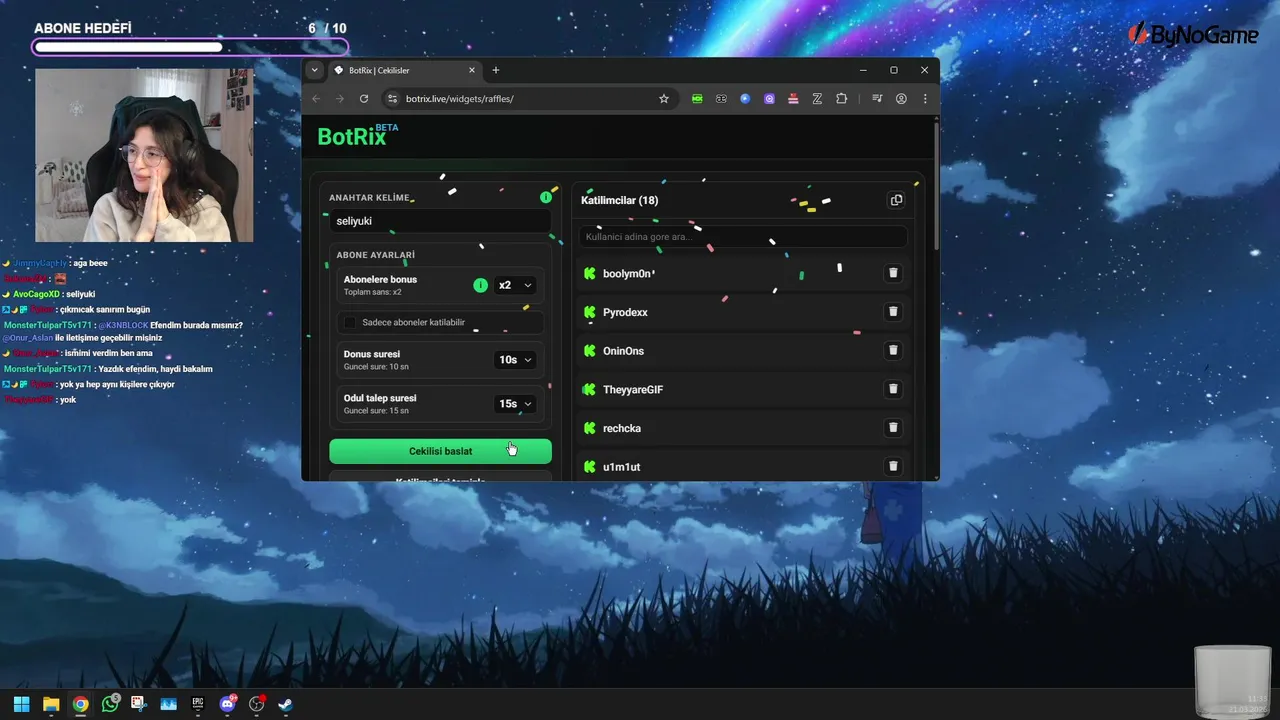Click the purple circular extension icon
Screen dimensions: 1280x720
tap(769, 99)
